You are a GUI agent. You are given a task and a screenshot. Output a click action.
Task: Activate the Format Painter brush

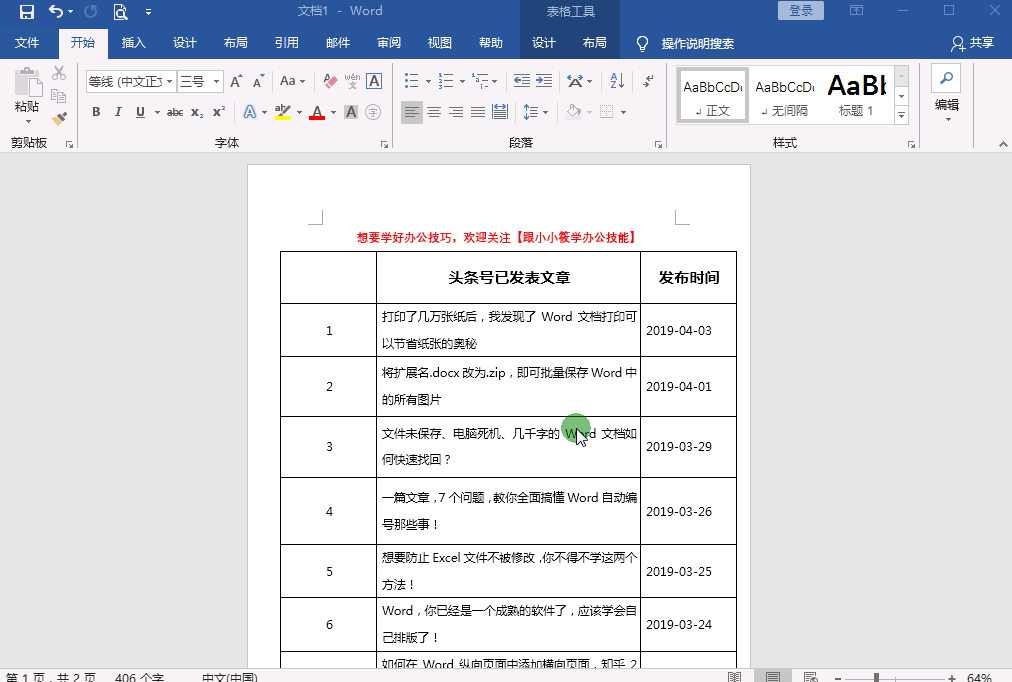tap(59, 118)
